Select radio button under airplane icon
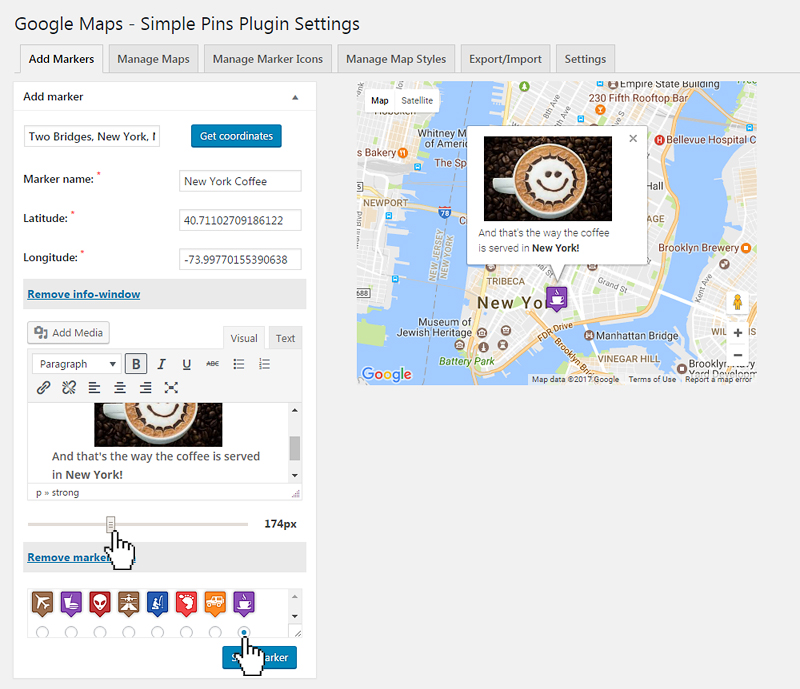This screenshot has width=800, height=689. [x=42, y=632]
